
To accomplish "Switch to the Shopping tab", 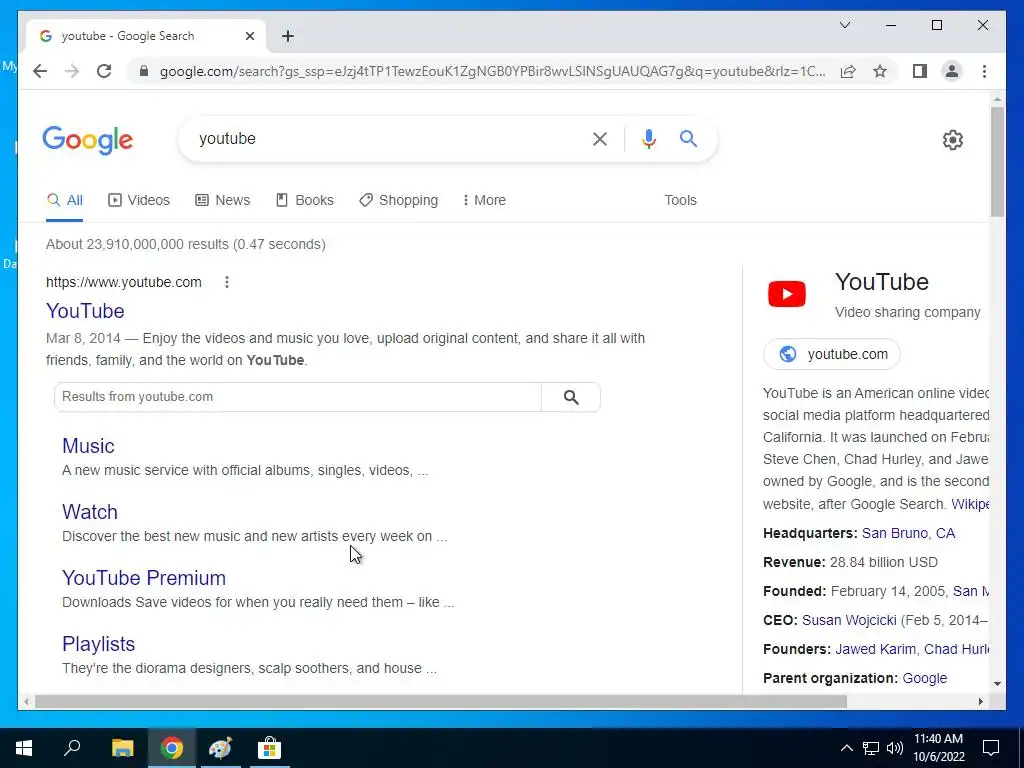I will [398, 200].
